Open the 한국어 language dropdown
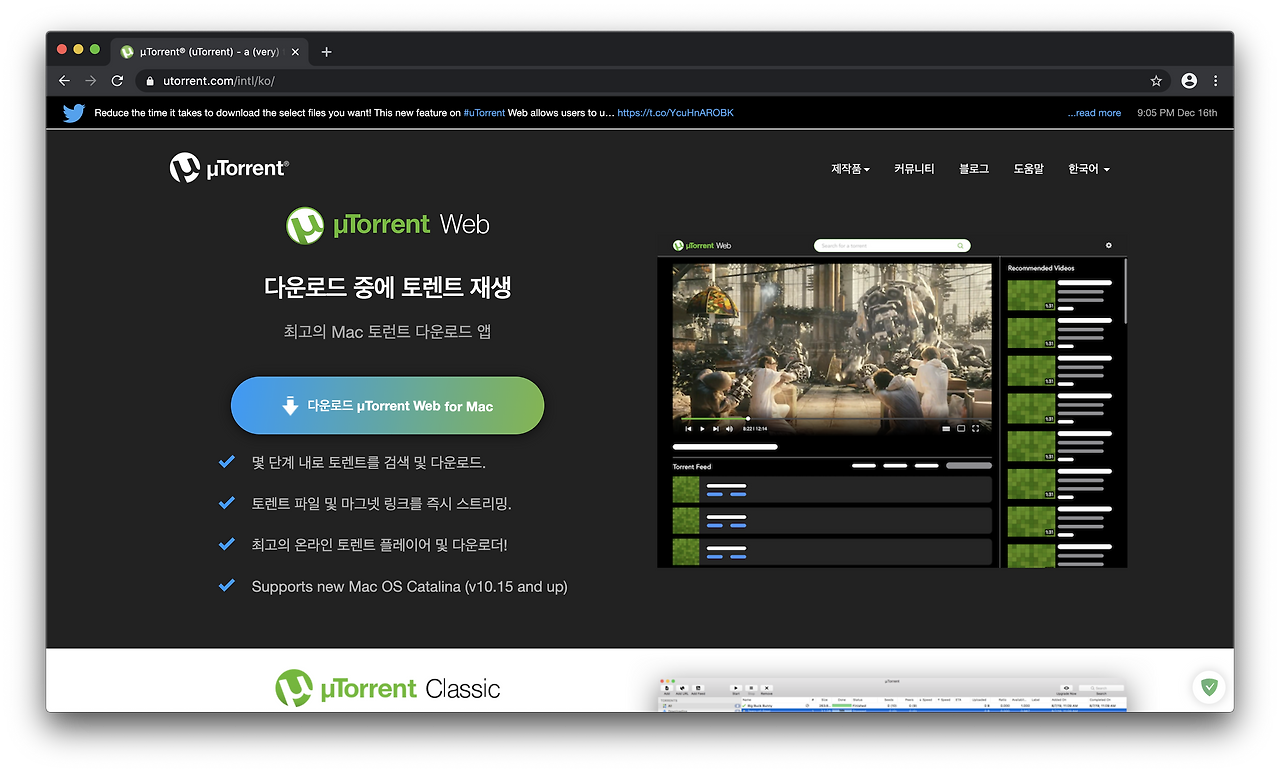 click(1088, 169)
